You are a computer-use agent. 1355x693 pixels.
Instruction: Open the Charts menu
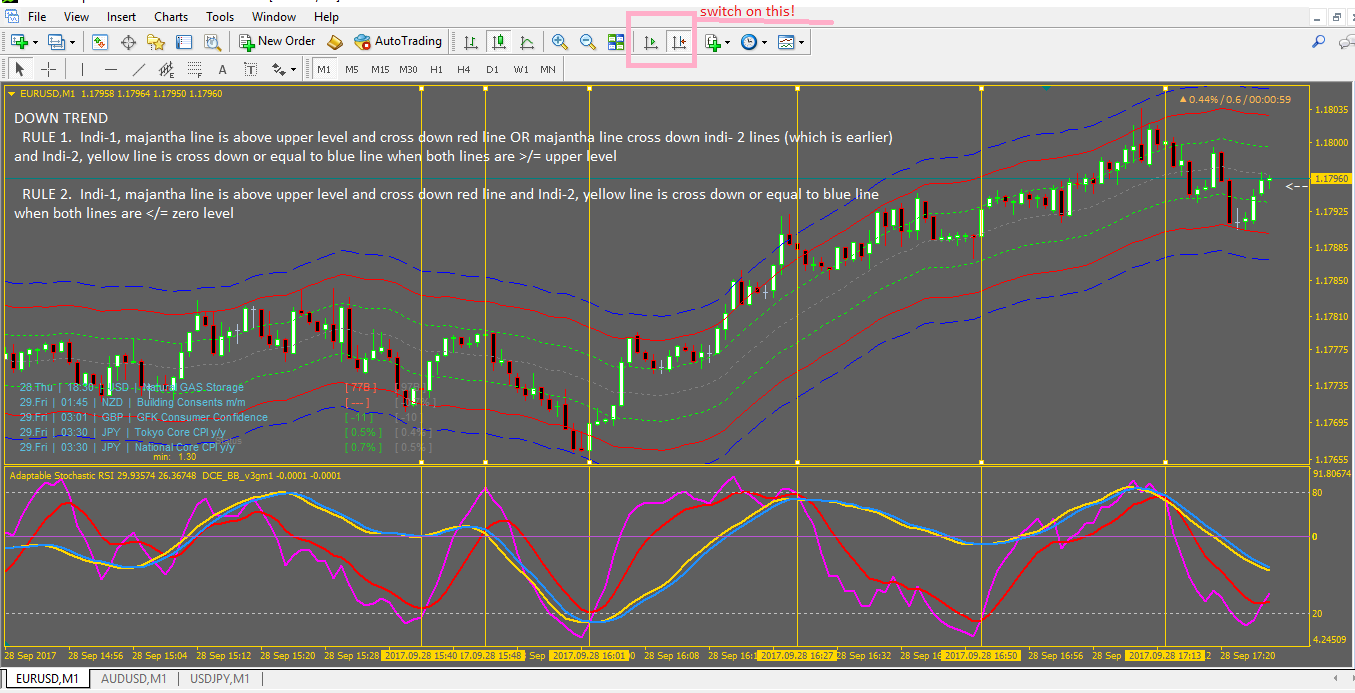(x=171, y=17)
